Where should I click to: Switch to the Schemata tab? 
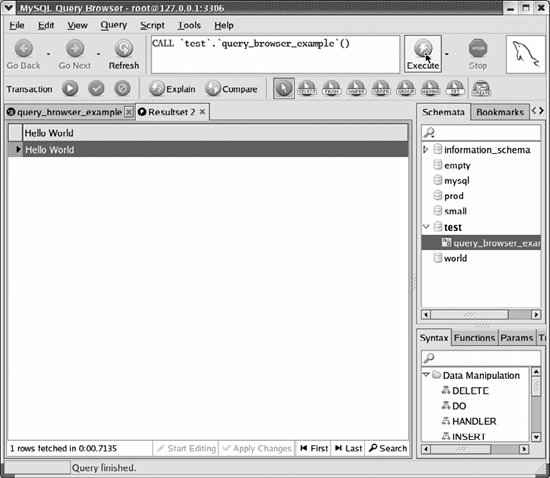coord(443,112)
